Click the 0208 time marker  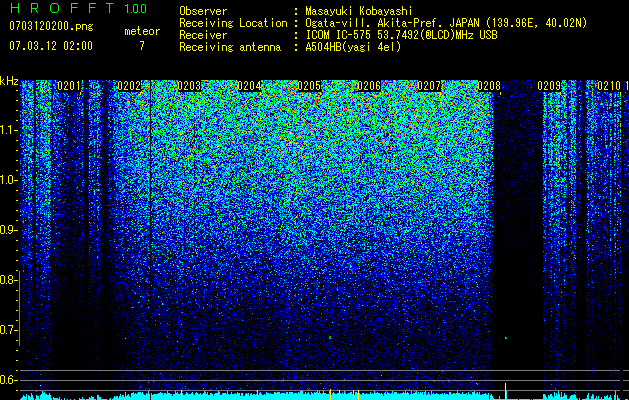[489, 86]
